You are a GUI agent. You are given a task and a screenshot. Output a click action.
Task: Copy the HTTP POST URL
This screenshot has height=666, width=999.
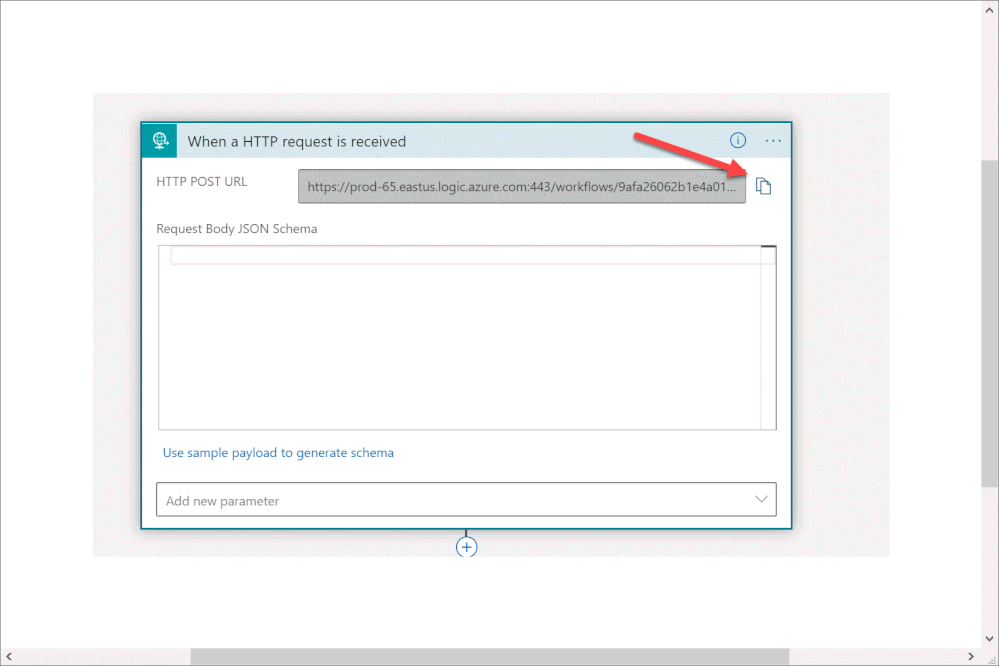point(763,186)
